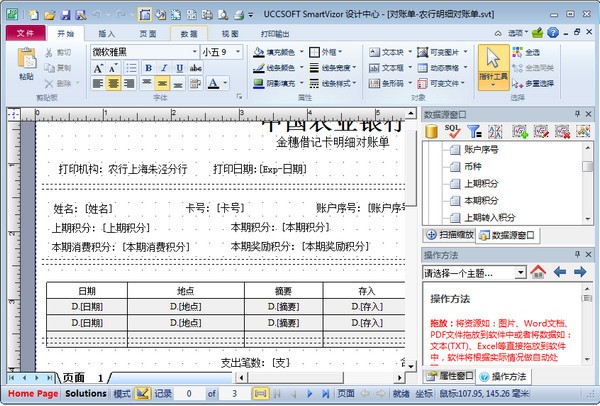Align text to the left
600x406 pixels.
click(x=98, y=83)
